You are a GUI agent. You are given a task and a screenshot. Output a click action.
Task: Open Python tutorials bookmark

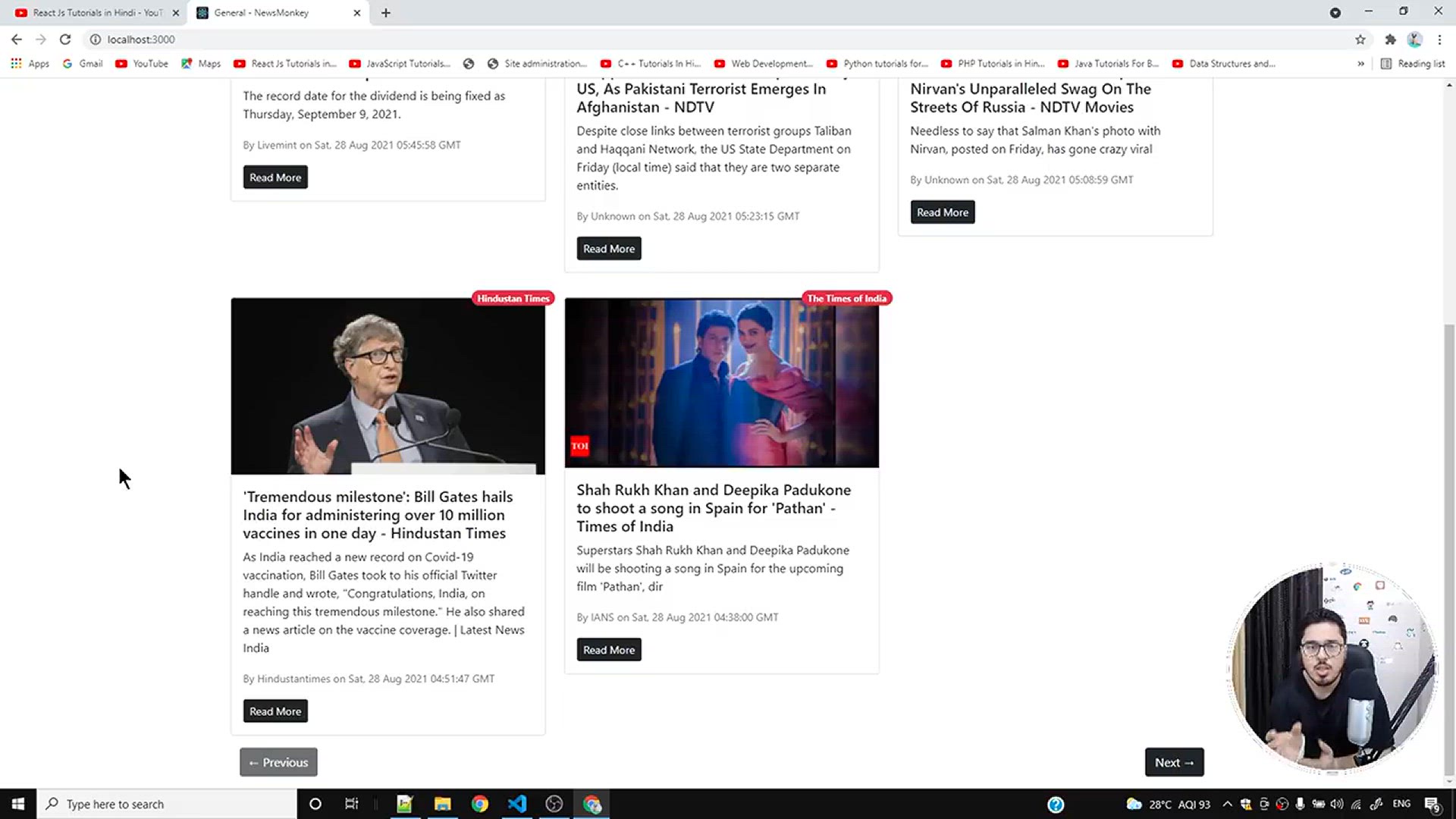click(877, 64)
